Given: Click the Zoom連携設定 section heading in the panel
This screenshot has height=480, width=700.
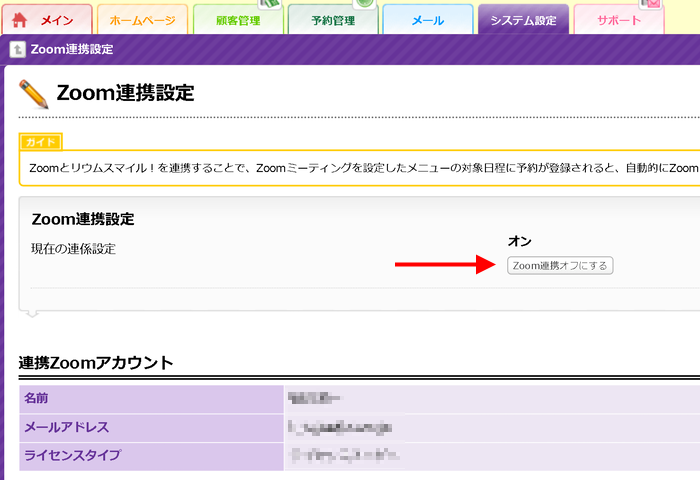Looking at the screenshot, I should click(83, 219).
